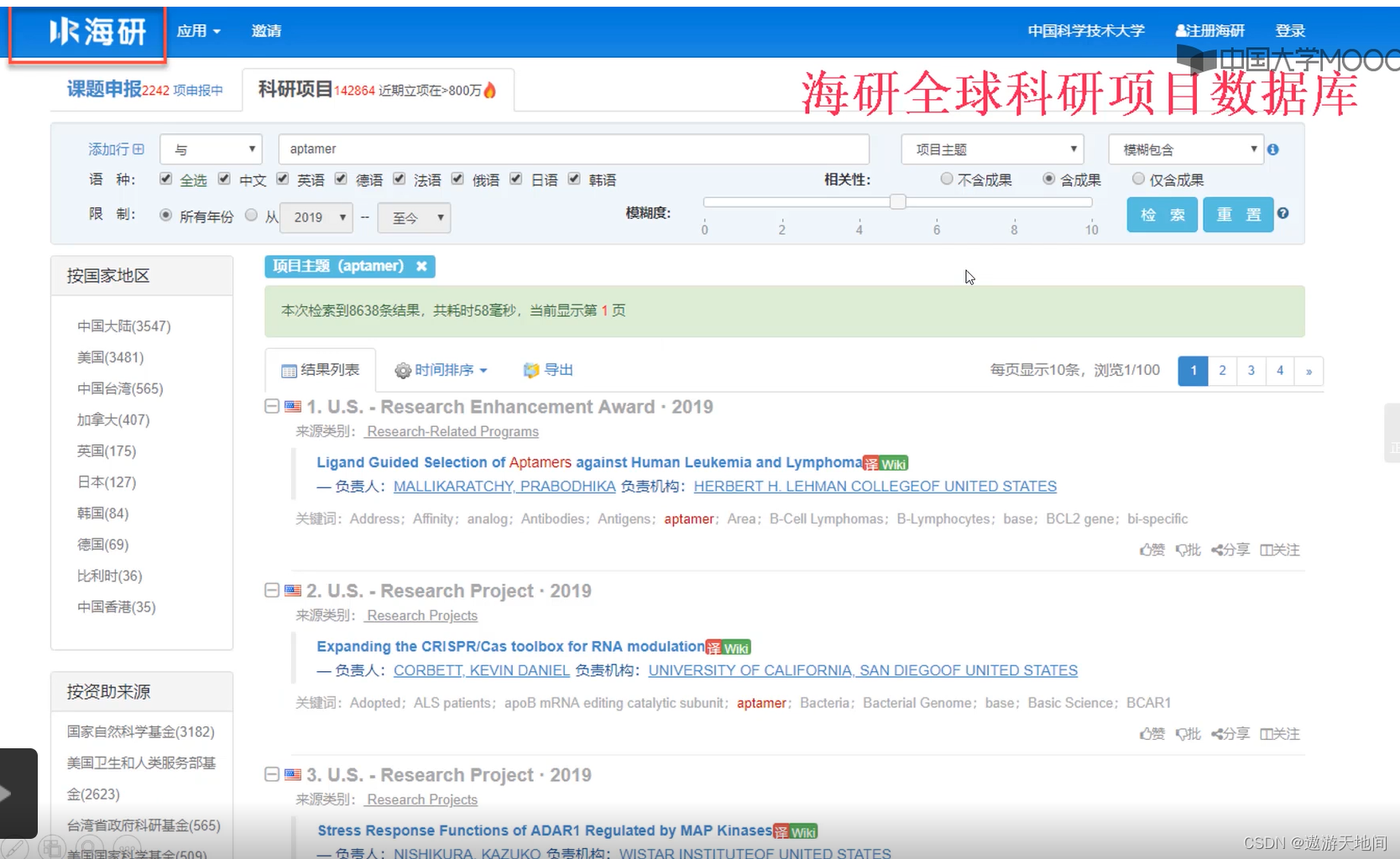
Task: Open the 与 logic operator dropdown
Action: (211, 149)
